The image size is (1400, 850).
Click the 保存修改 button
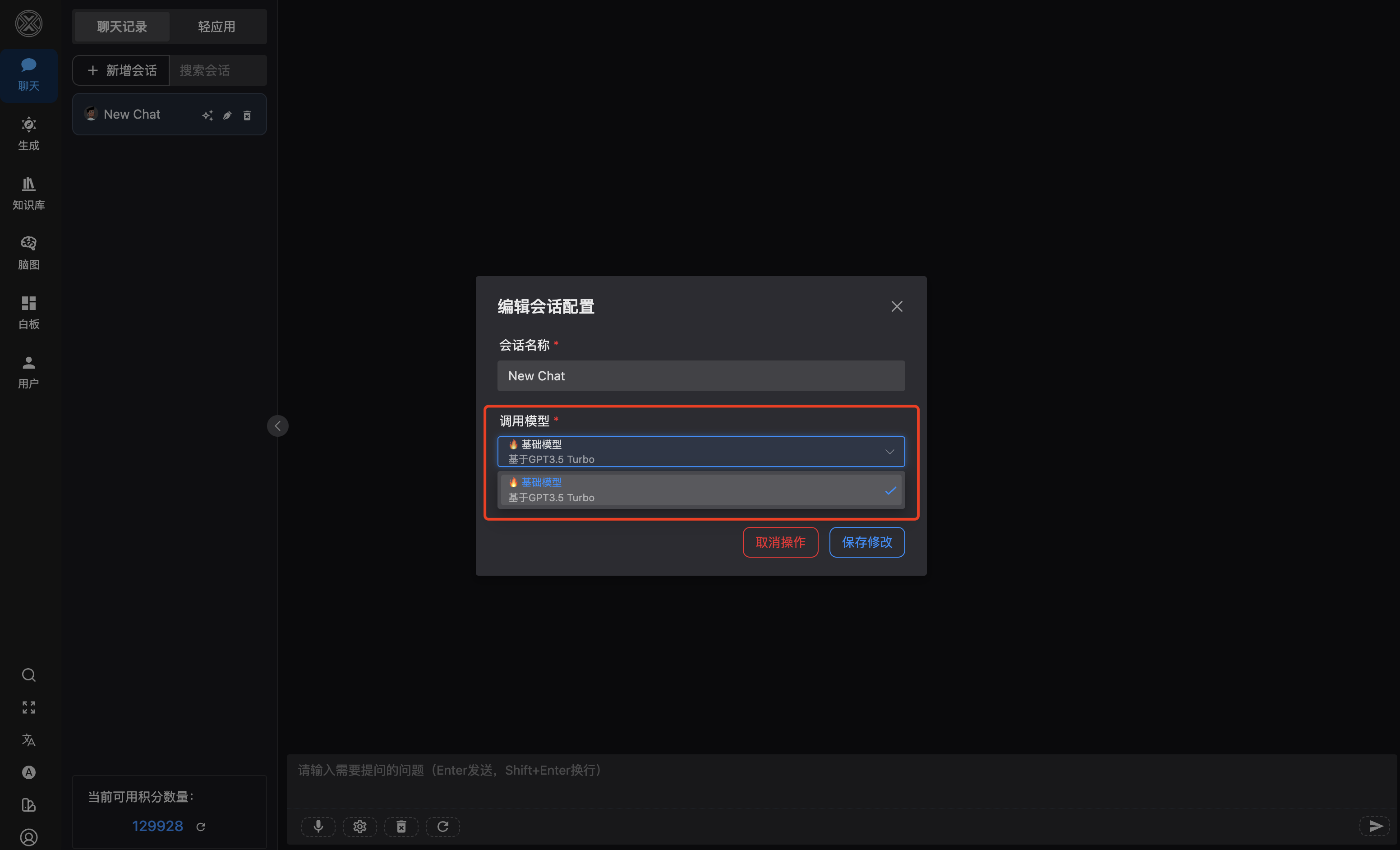(866, 542)
